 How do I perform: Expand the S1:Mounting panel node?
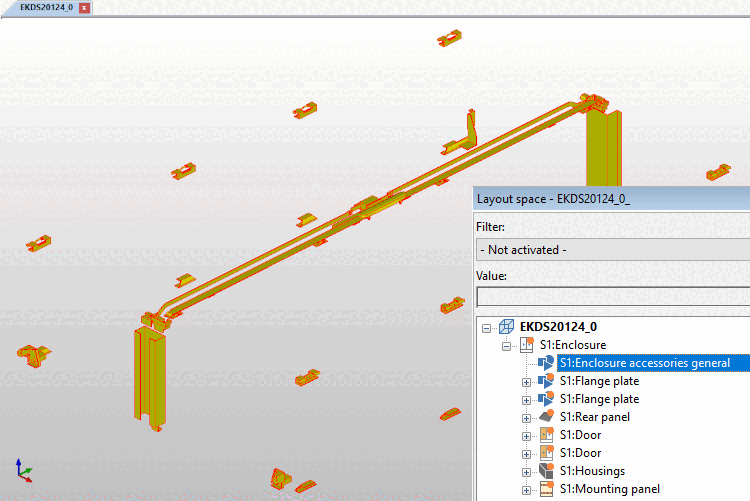[526, 490]
